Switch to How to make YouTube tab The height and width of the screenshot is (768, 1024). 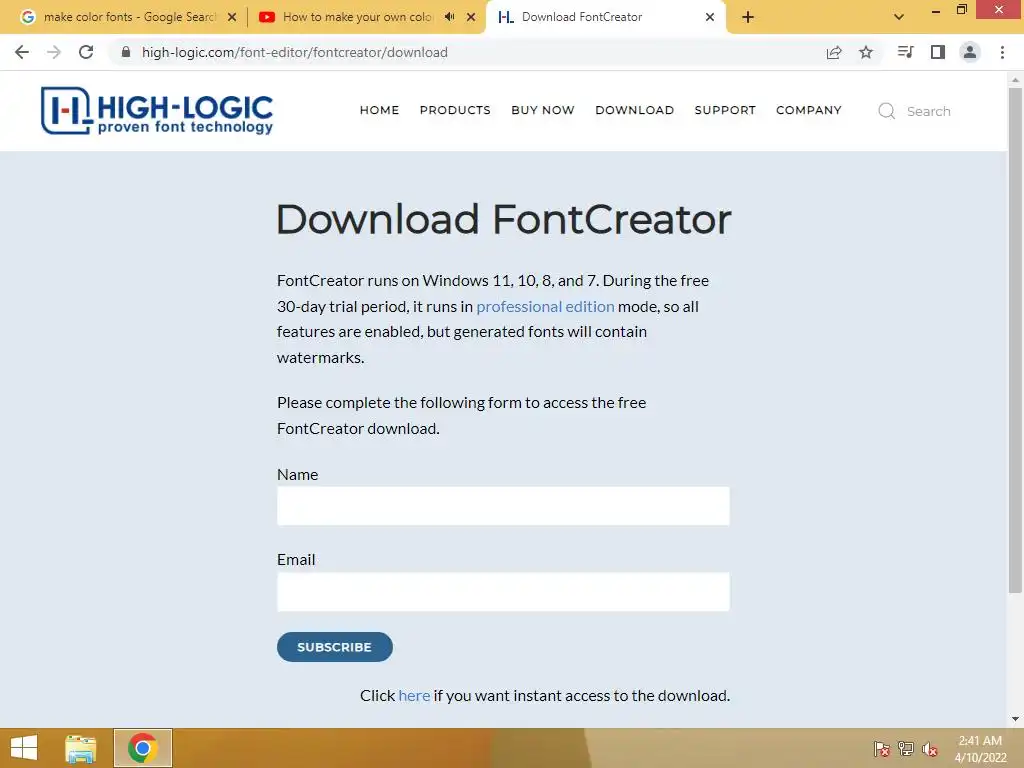pyautogui.click(x=357, y=17)
